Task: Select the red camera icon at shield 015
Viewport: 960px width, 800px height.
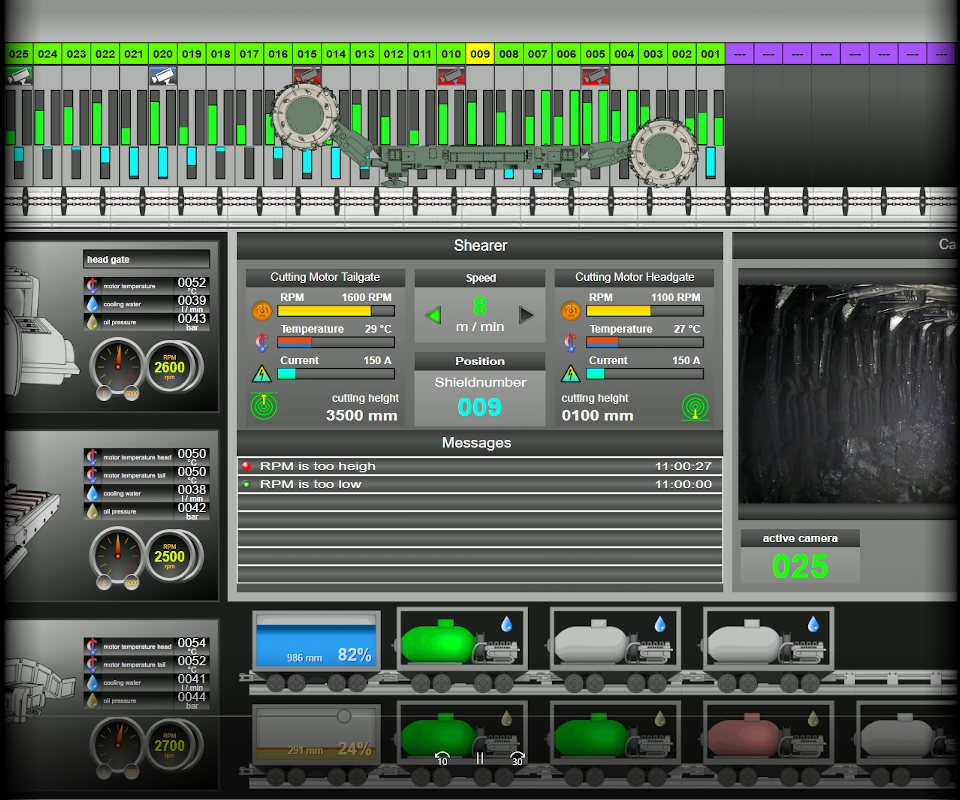Action: pos(307,75)
